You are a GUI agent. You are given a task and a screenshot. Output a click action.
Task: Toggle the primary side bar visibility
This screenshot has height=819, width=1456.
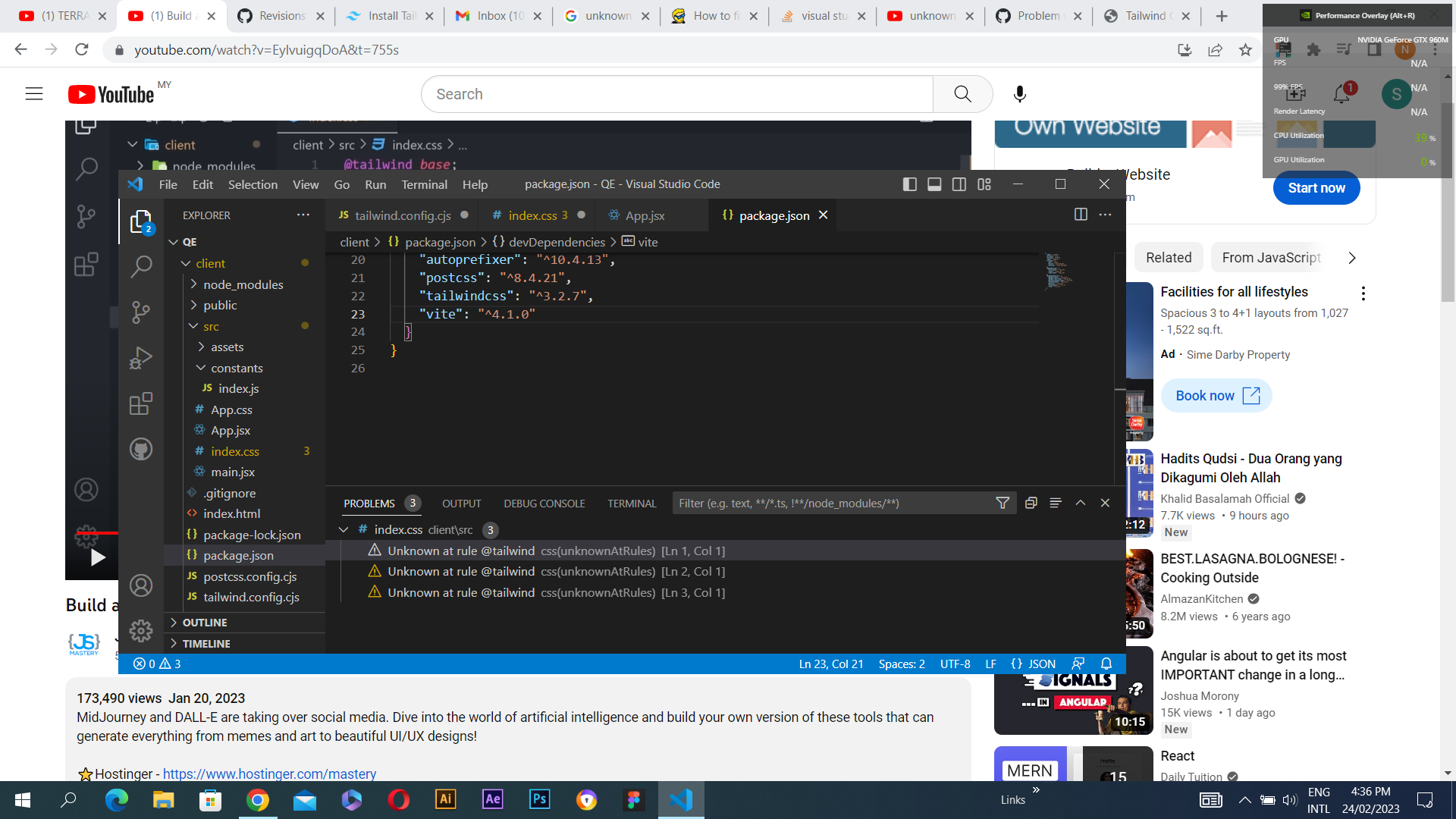[910, 184]
